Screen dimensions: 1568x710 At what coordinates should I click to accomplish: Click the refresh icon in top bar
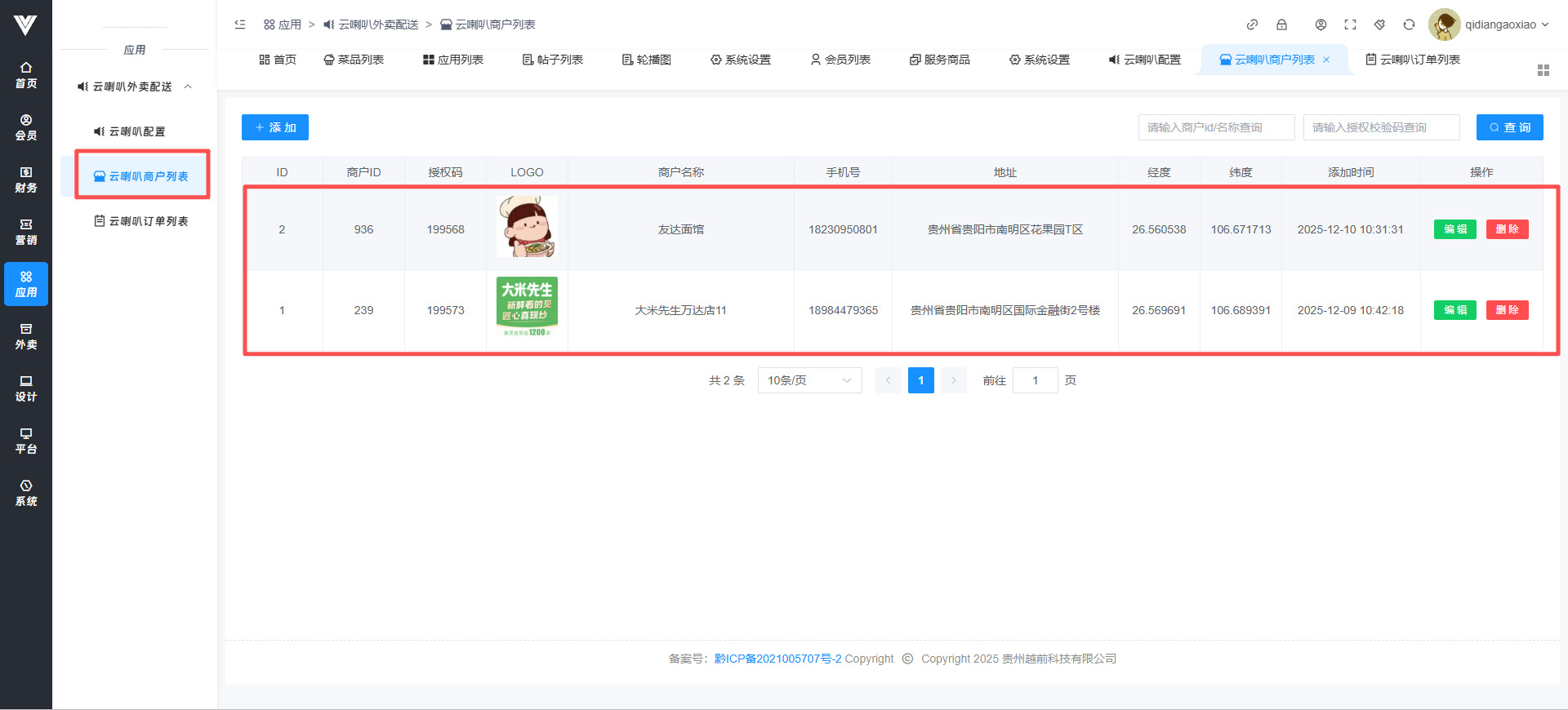[1409, 24]
